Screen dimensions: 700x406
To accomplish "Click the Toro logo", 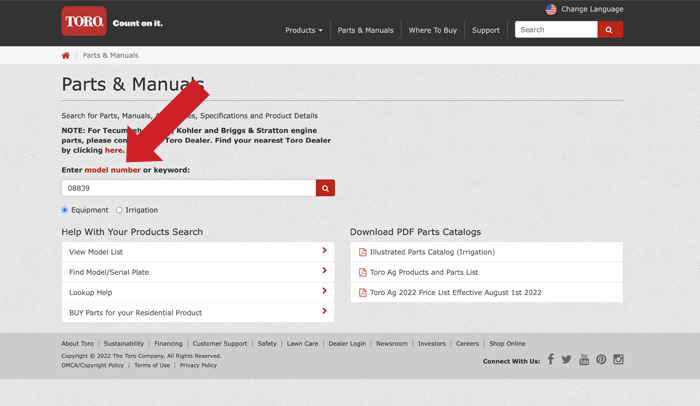I will click(x=84, y=21).
